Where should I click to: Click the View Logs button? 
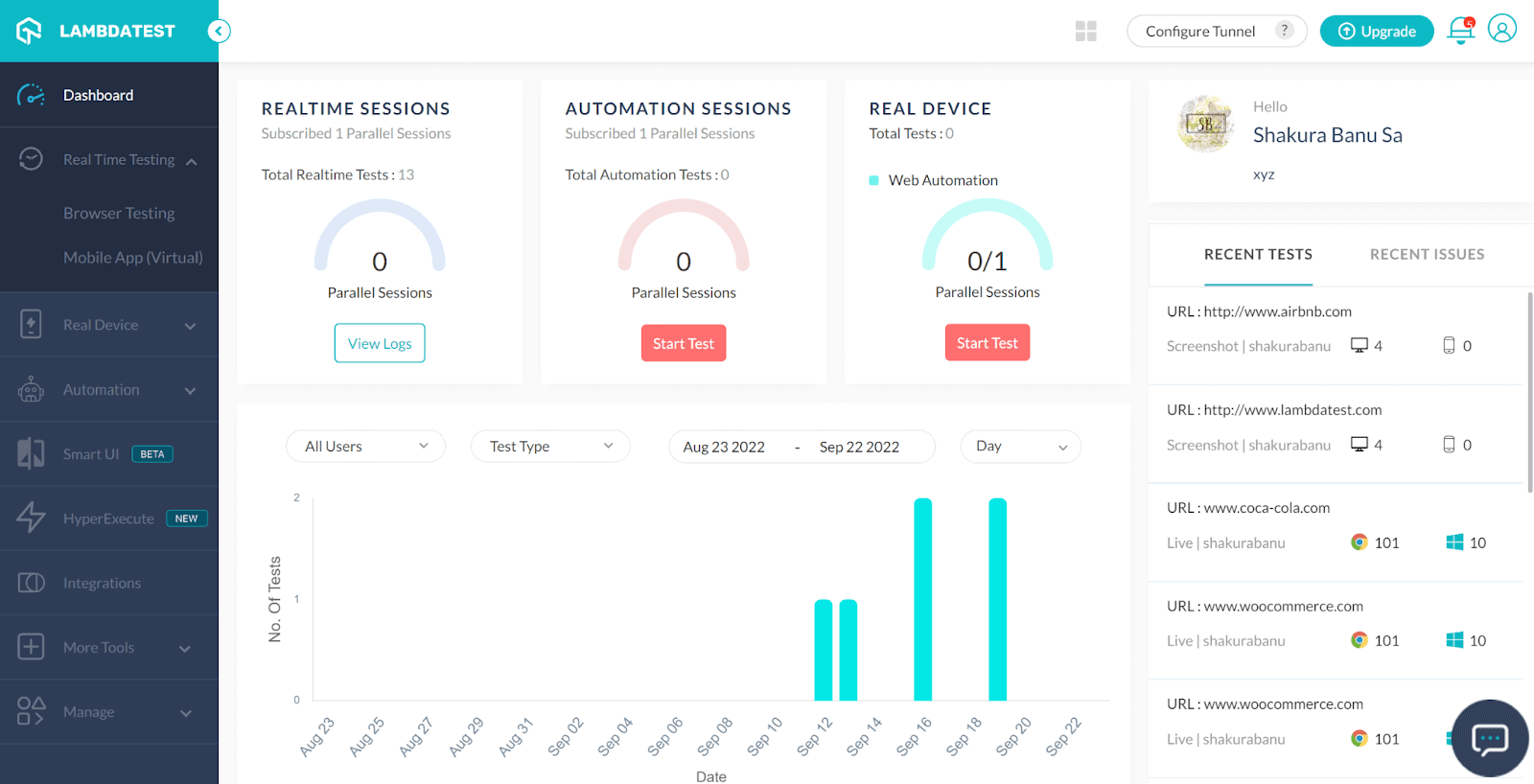(x=380, y=343)
